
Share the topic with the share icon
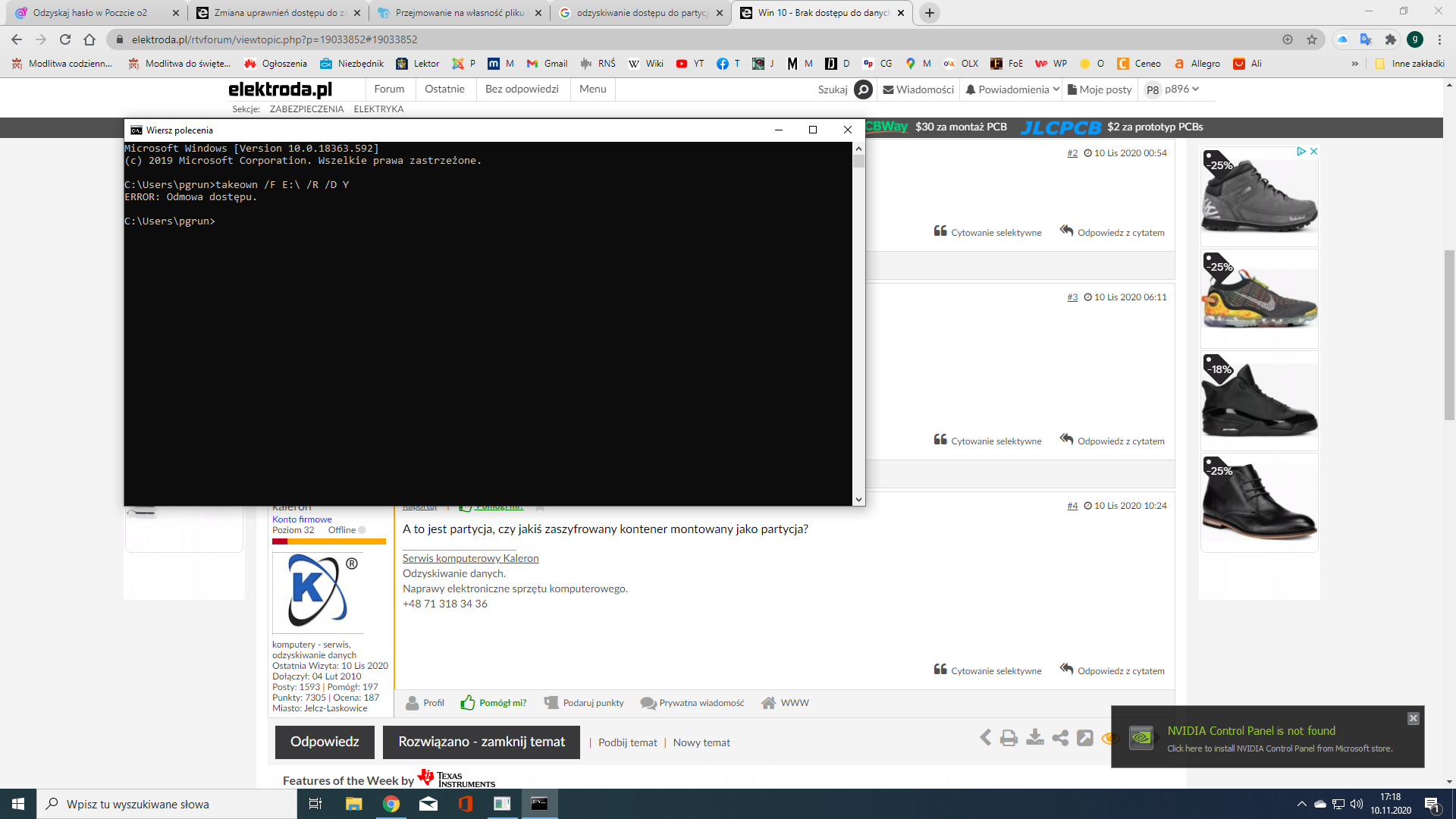click(x=1060, y=738)
